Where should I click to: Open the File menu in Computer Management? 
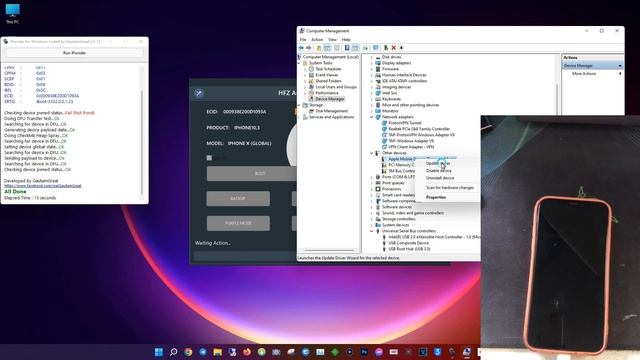coord(303,40)
